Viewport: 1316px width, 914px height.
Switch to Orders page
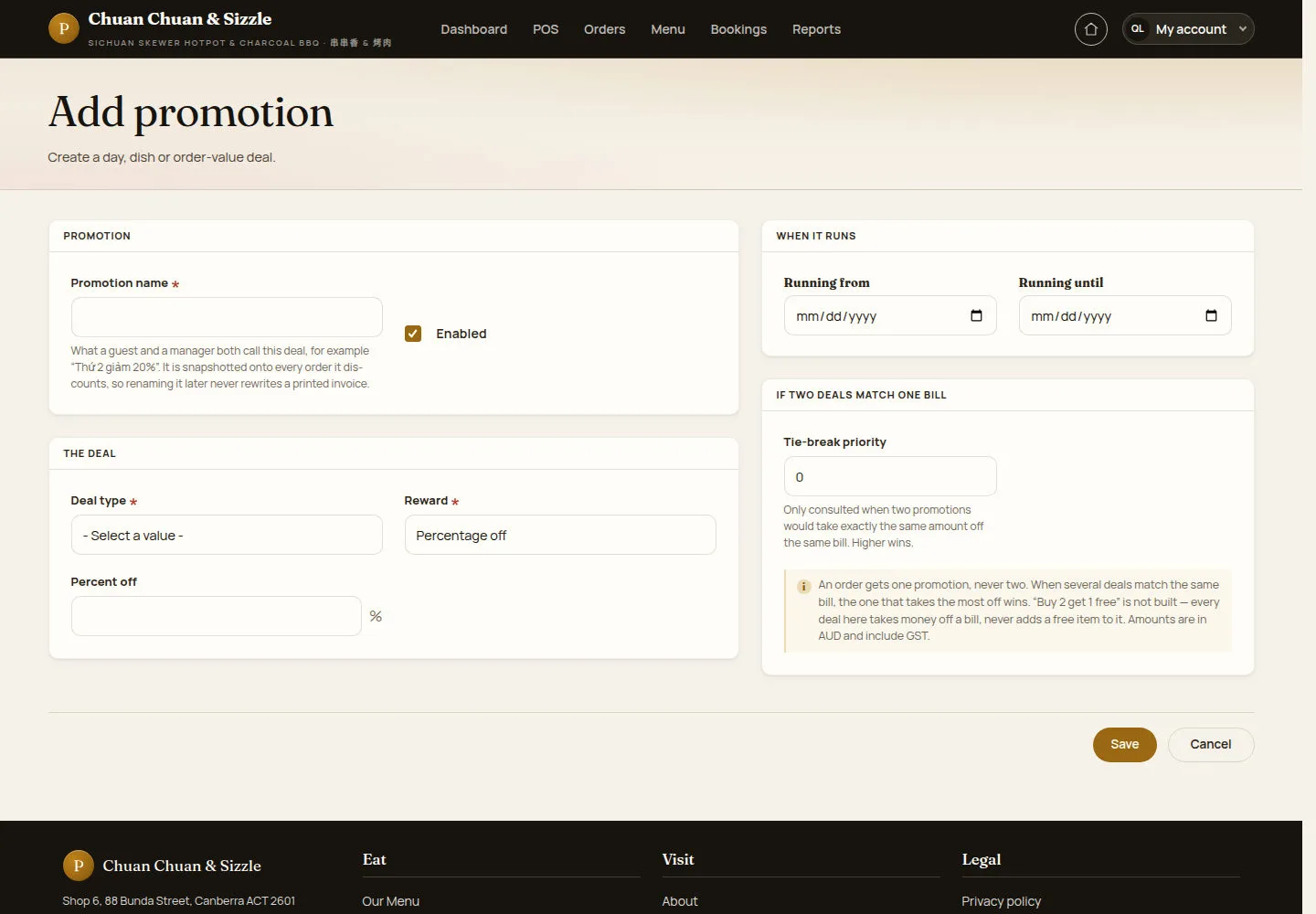(604, 29)
